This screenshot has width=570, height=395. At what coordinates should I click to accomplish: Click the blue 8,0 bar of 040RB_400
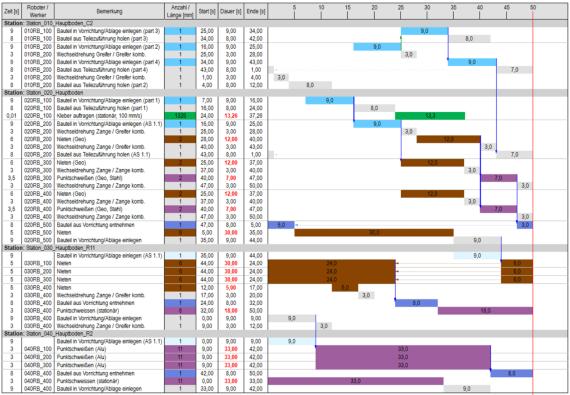click(x=511, y=373)
